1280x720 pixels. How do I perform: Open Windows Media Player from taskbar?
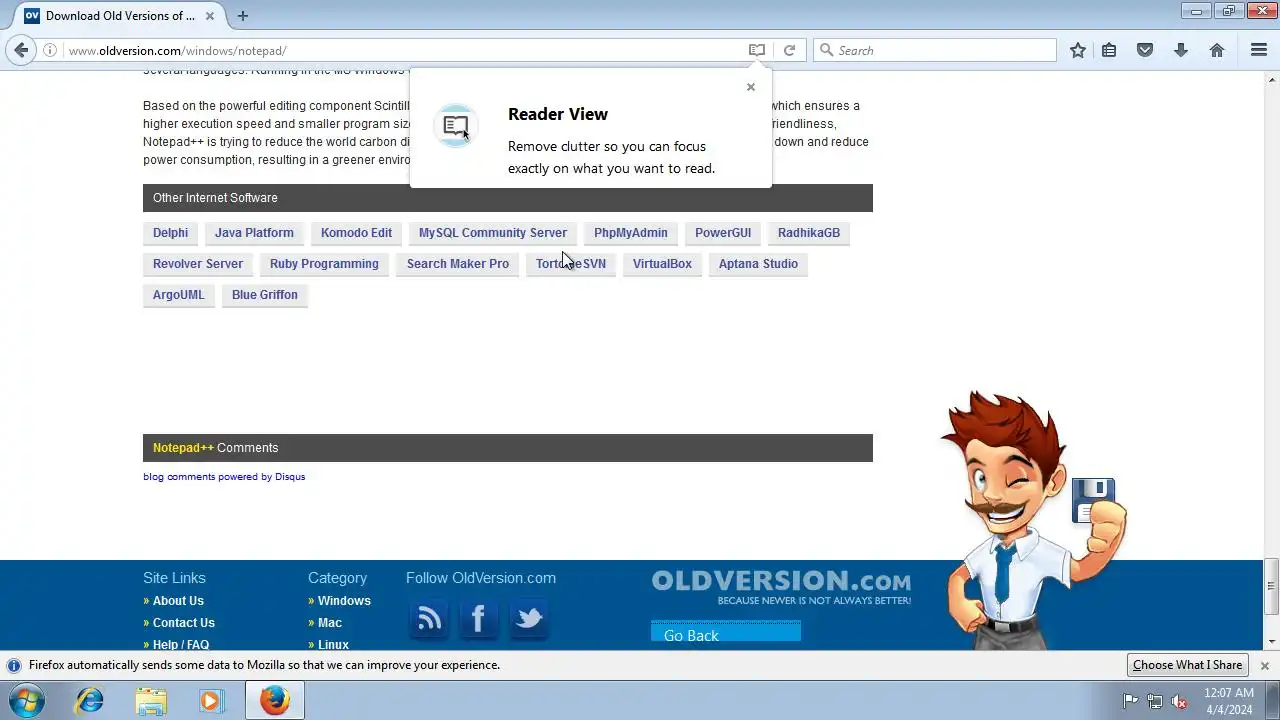pyautogui.click(x=211, y=700)
